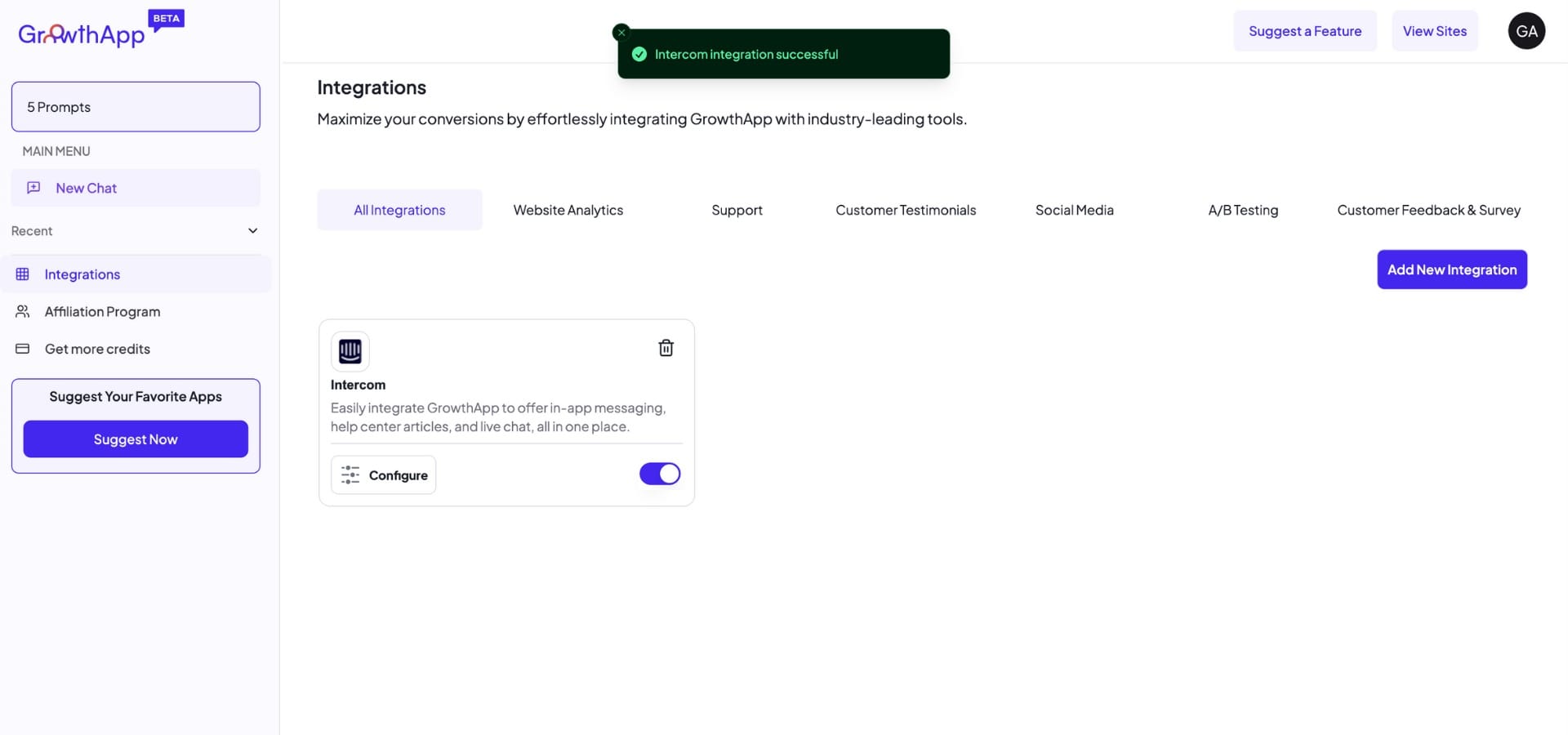Disable the Intercom integration toggle

[660, 474]
